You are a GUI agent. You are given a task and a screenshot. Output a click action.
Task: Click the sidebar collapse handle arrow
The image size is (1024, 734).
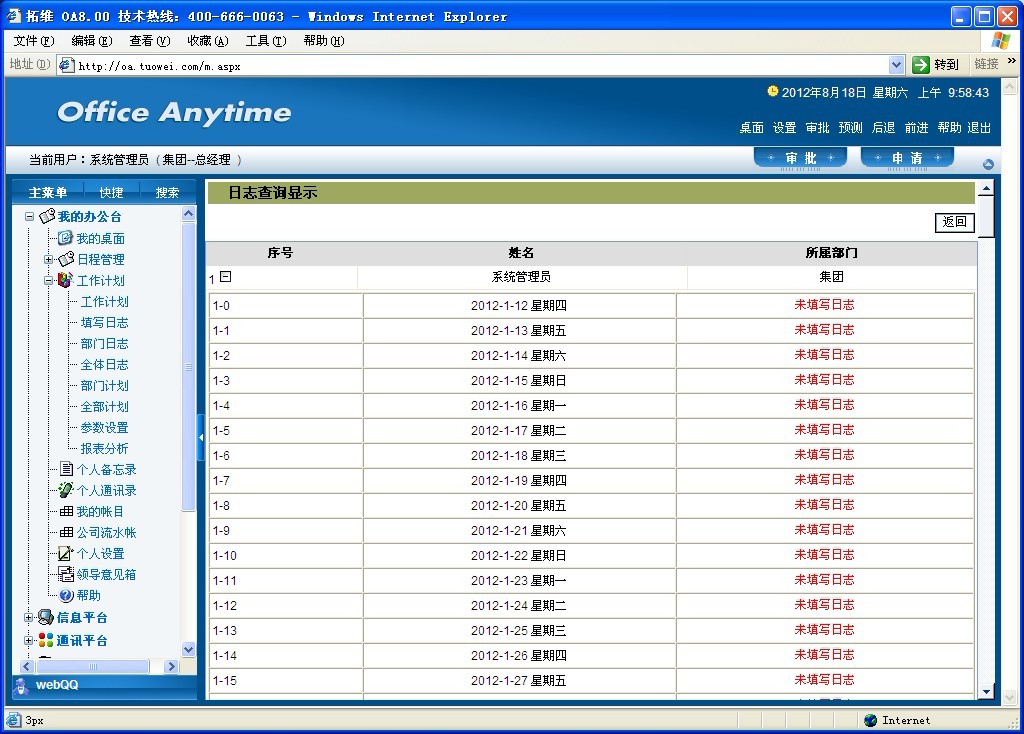pyautogui.click(x=201, y=437)
